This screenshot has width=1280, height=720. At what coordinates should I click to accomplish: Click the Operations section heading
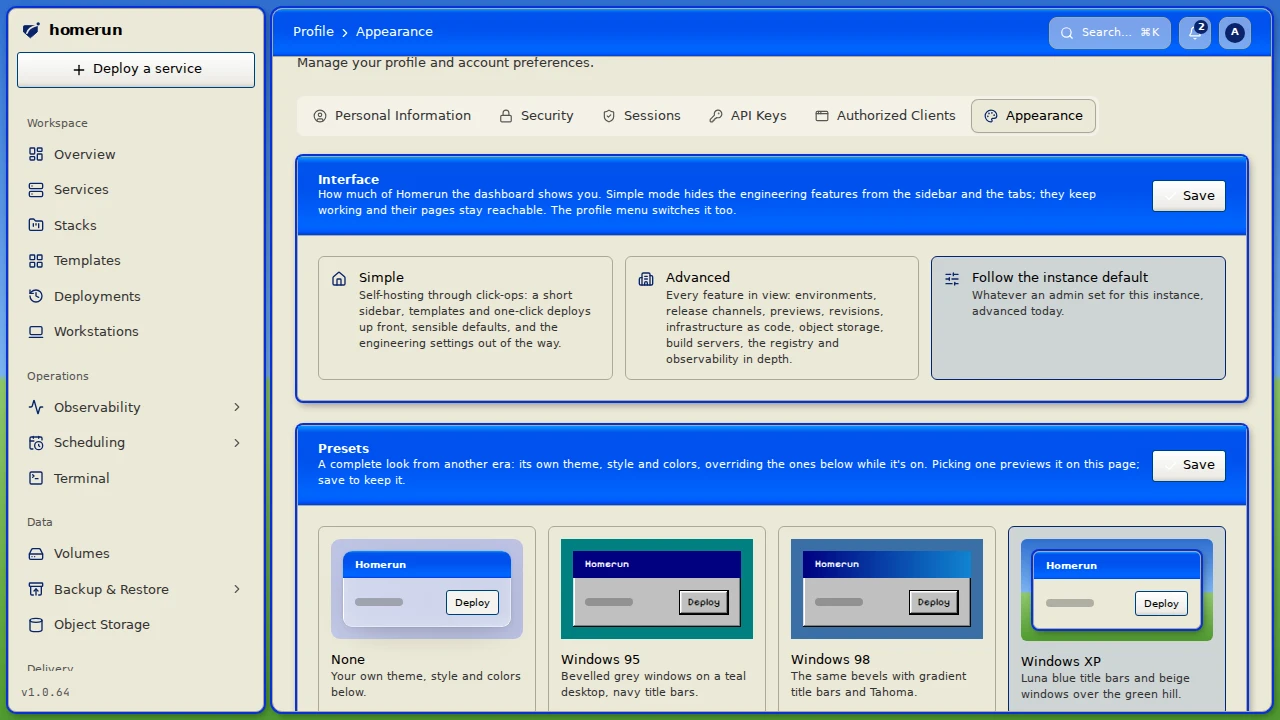coord(58,376)
